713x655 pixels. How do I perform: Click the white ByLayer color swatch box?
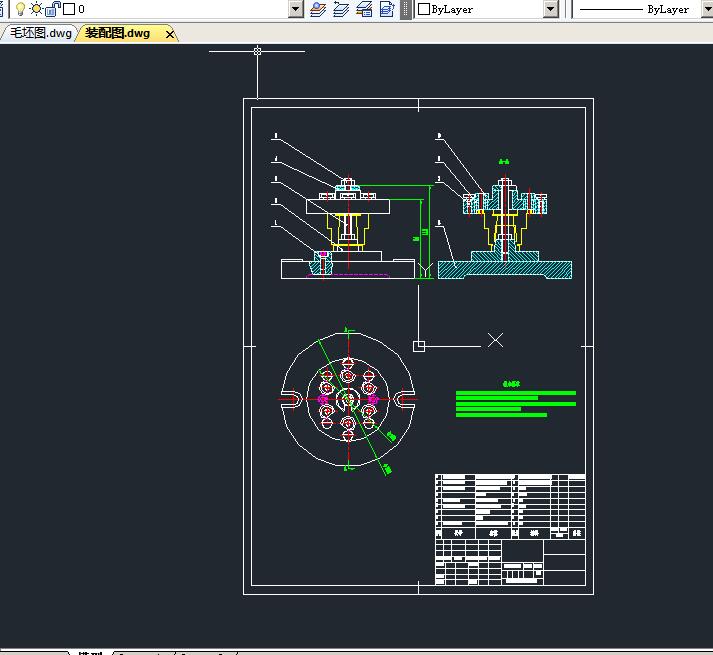point(424,9)
